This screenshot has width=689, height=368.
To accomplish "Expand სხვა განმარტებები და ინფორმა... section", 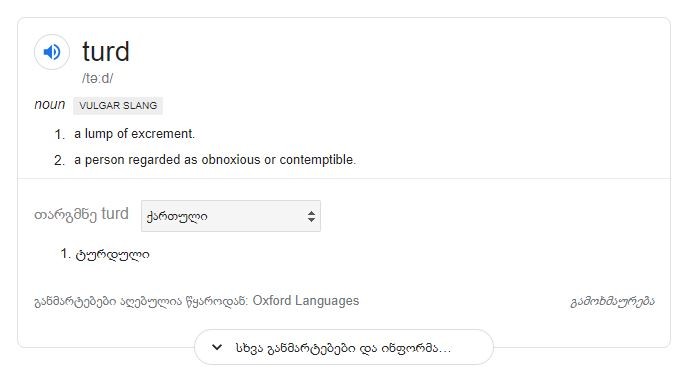I will coord(344,348).
